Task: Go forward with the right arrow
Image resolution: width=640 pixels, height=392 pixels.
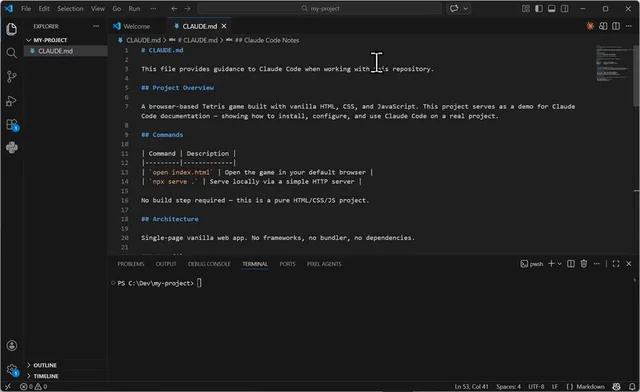Action: (187, 9)
